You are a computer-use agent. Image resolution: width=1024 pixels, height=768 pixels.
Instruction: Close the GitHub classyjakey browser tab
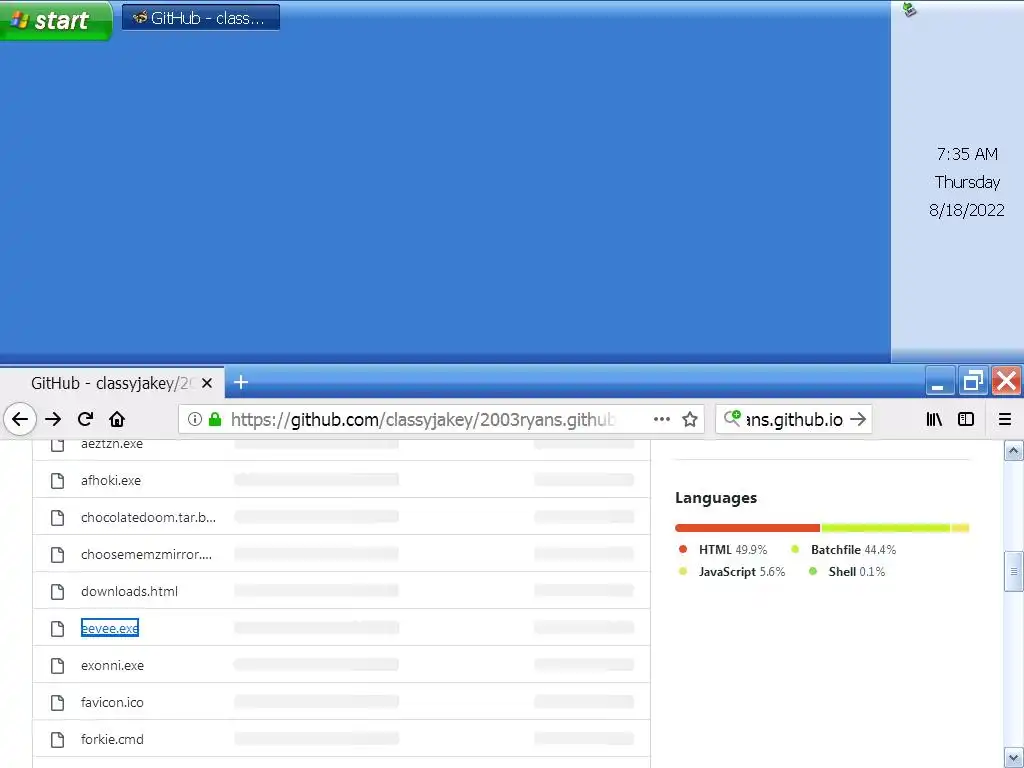click(x=207, y=383)
